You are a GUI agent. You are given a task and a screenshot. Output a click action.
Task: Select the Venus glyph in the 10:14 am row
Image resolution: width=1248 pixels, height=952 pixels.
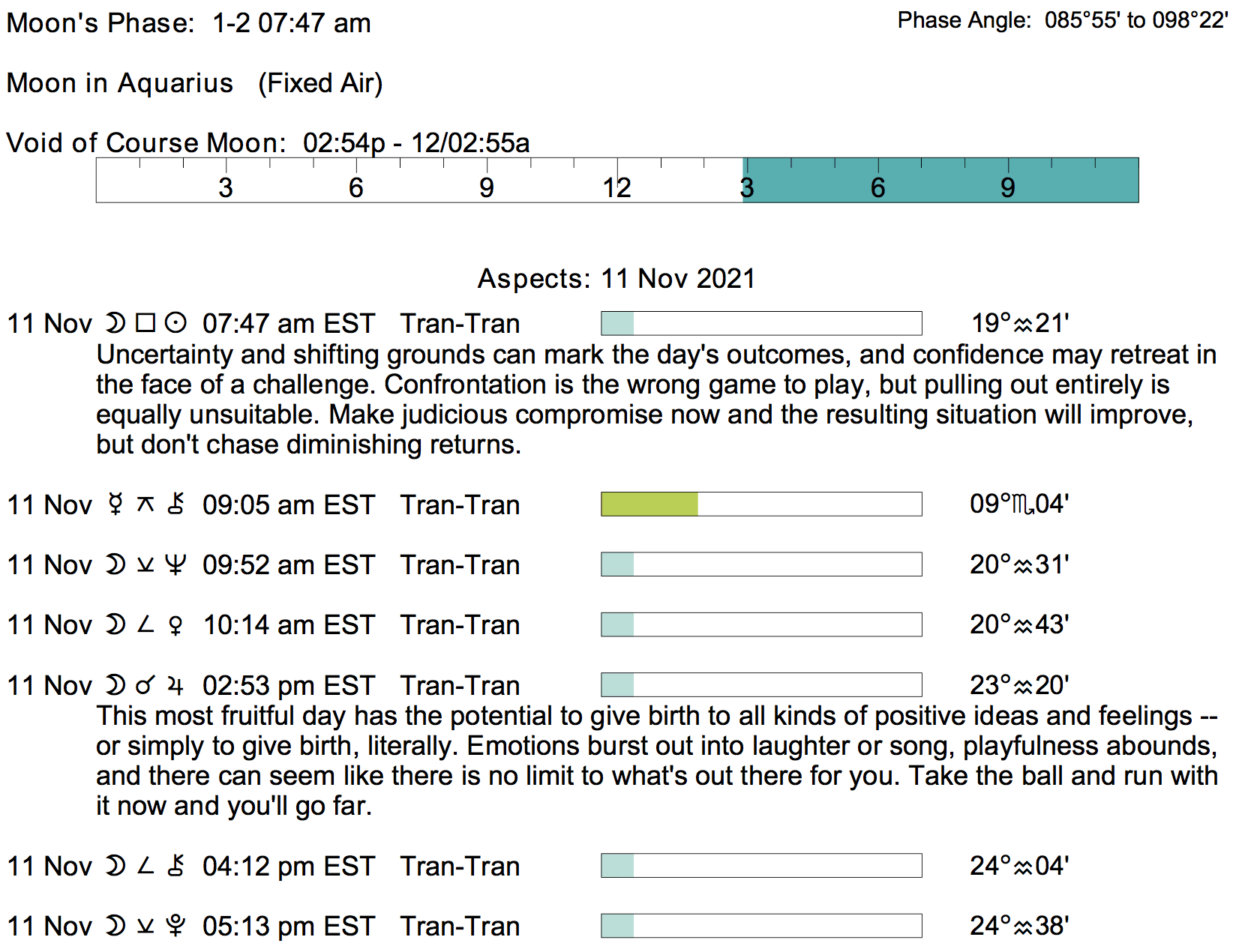[x=175, y=625]
